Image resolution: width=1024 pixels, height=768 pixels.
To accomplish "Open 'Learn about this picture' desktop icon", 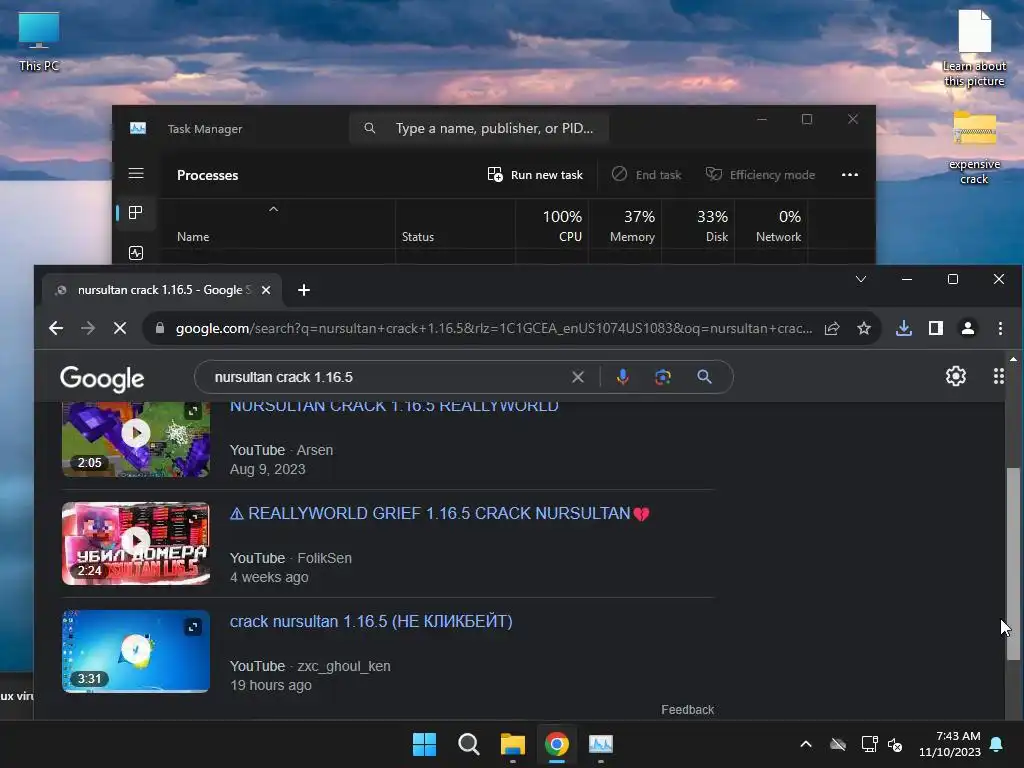I will pos(974,49).
